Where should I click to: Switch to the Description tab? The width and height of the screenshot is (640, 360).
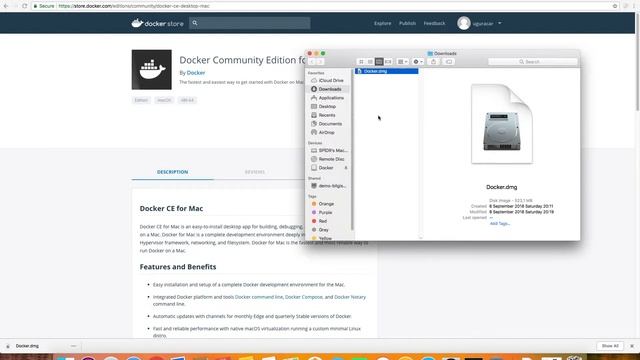click(x=172, y=172)
